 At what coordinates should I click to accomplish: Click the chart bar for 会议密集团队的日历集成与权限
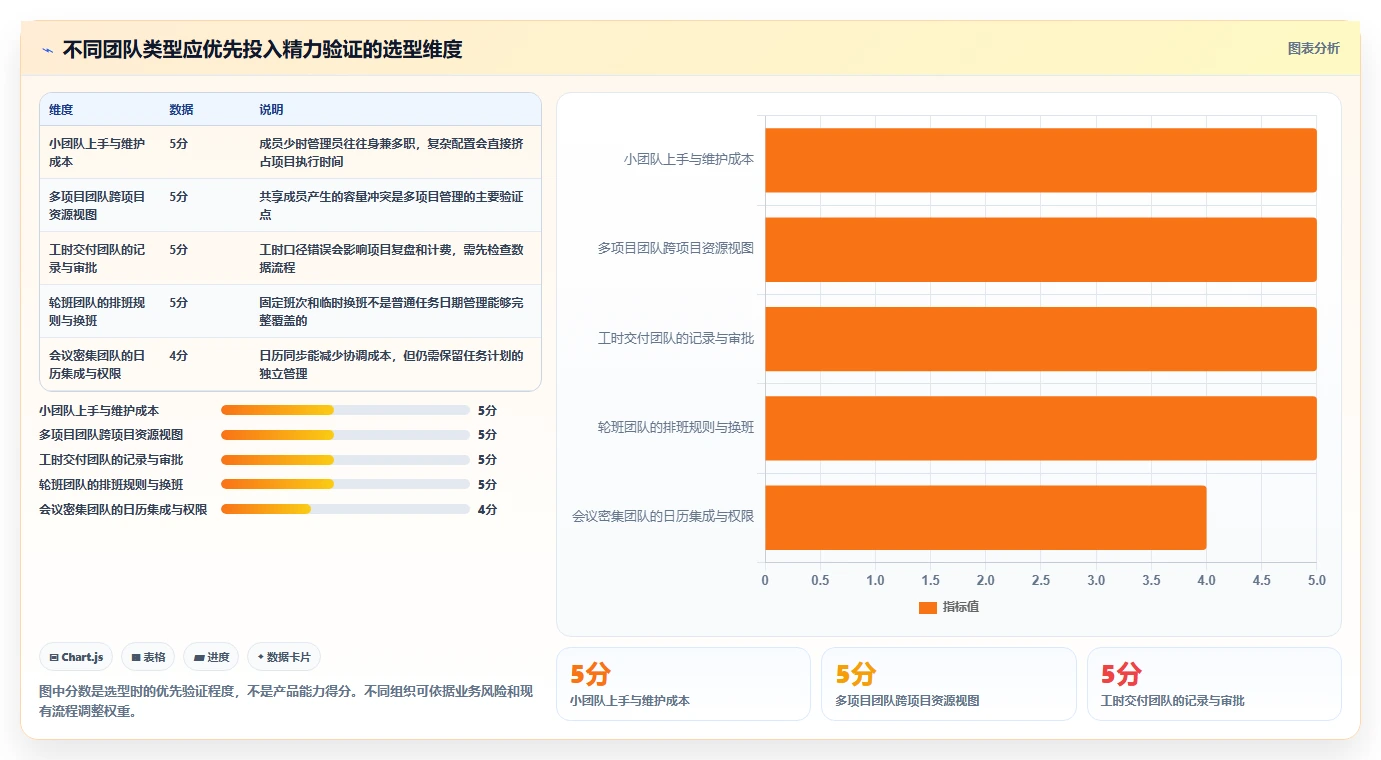[986, 517]
